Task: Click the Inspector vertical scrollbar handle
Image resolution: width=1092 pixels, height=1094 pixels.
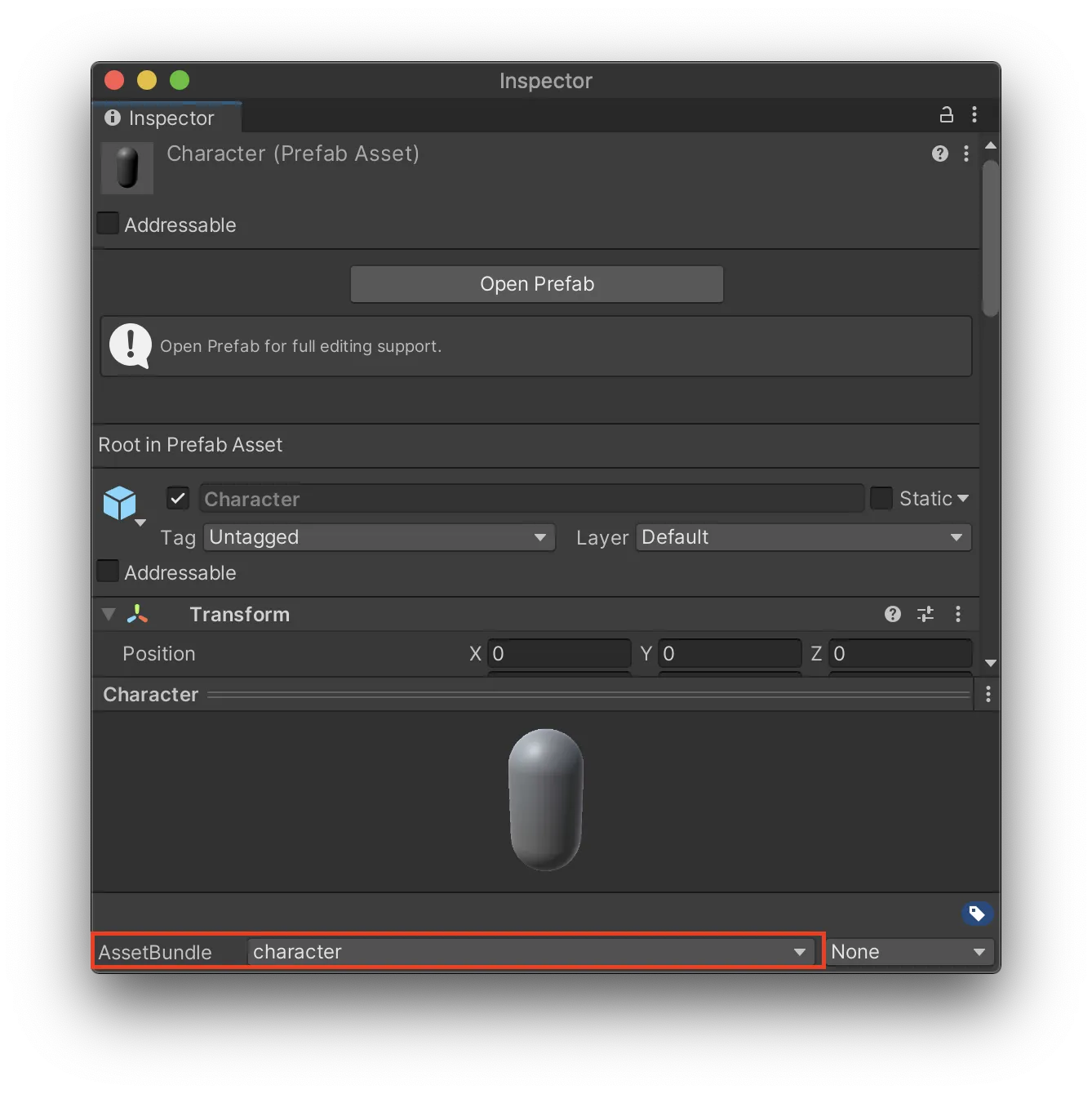Action: pos(990,237)
